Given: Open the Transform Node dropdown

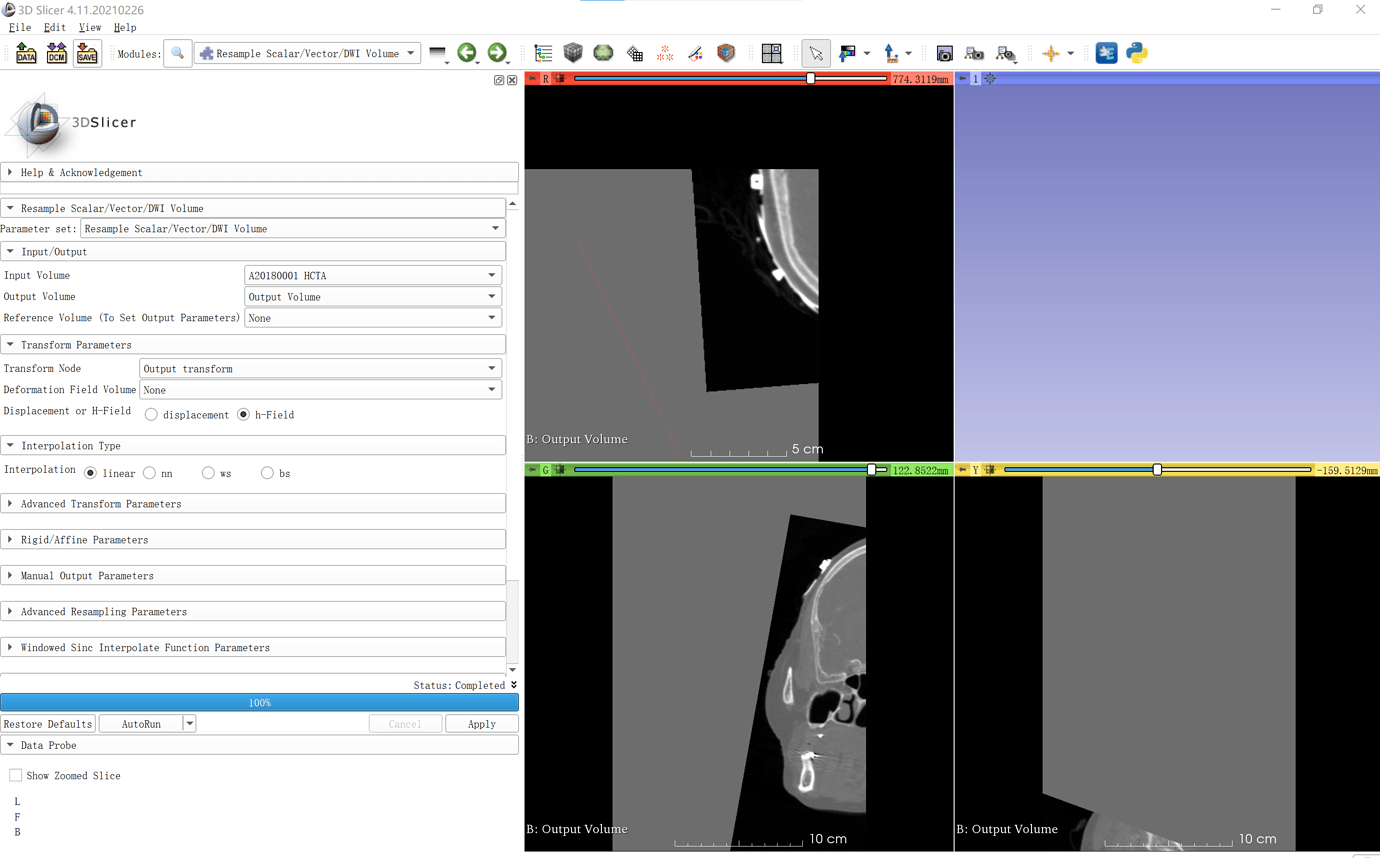Looking at the screenshot, I should coord(320,369).
